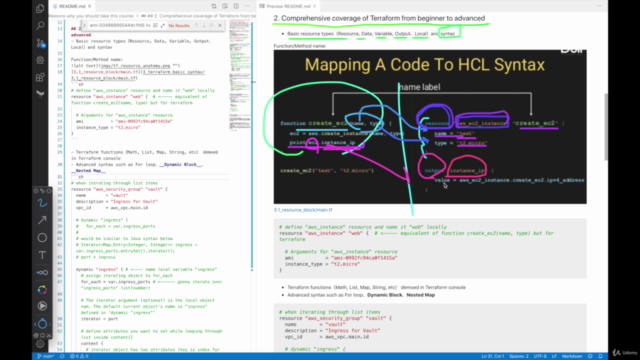Image resolution: width=640 pixels, height=360 pixels.
Task: Change end of line sequence 'LF'
Action: click(x=554, y=356)
